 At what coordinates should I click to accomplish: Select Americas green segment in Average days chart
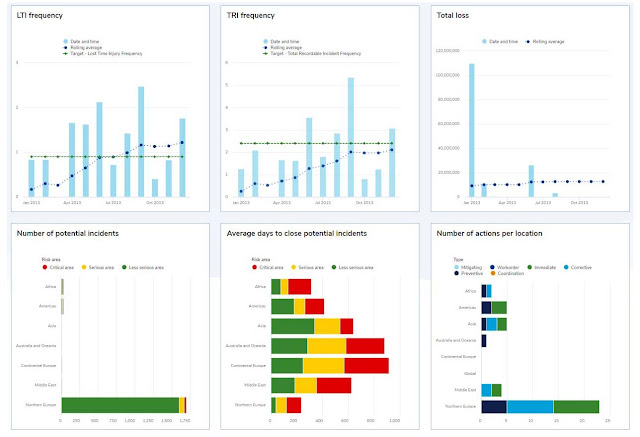point(282,306)
